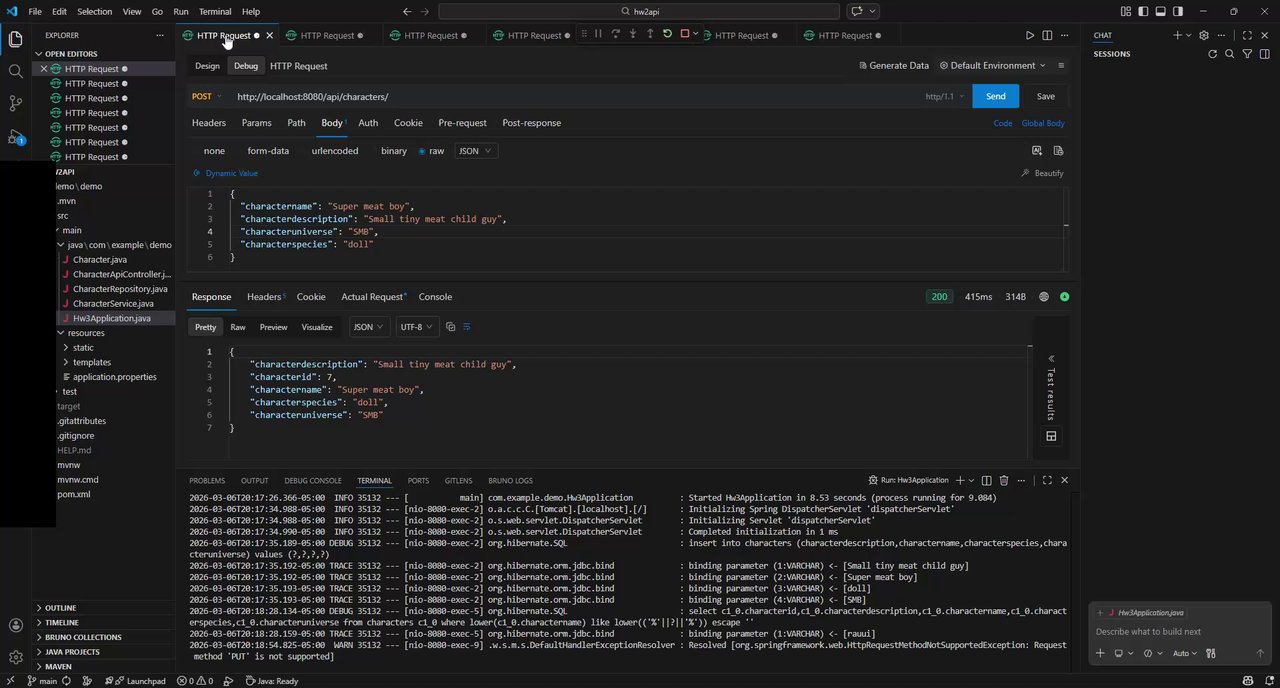Copy the response body icon

[450, 327]
